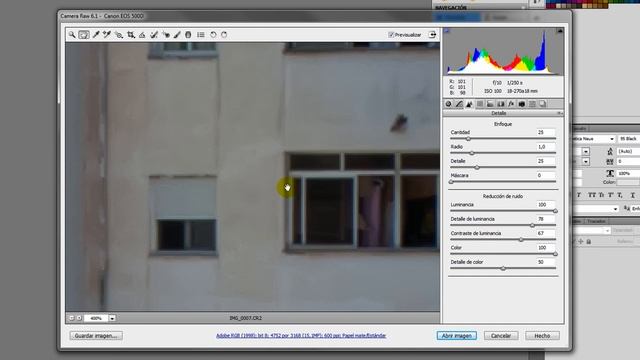Click the Cantidad slider handle
640x360 pixels.
click(468, 139)
